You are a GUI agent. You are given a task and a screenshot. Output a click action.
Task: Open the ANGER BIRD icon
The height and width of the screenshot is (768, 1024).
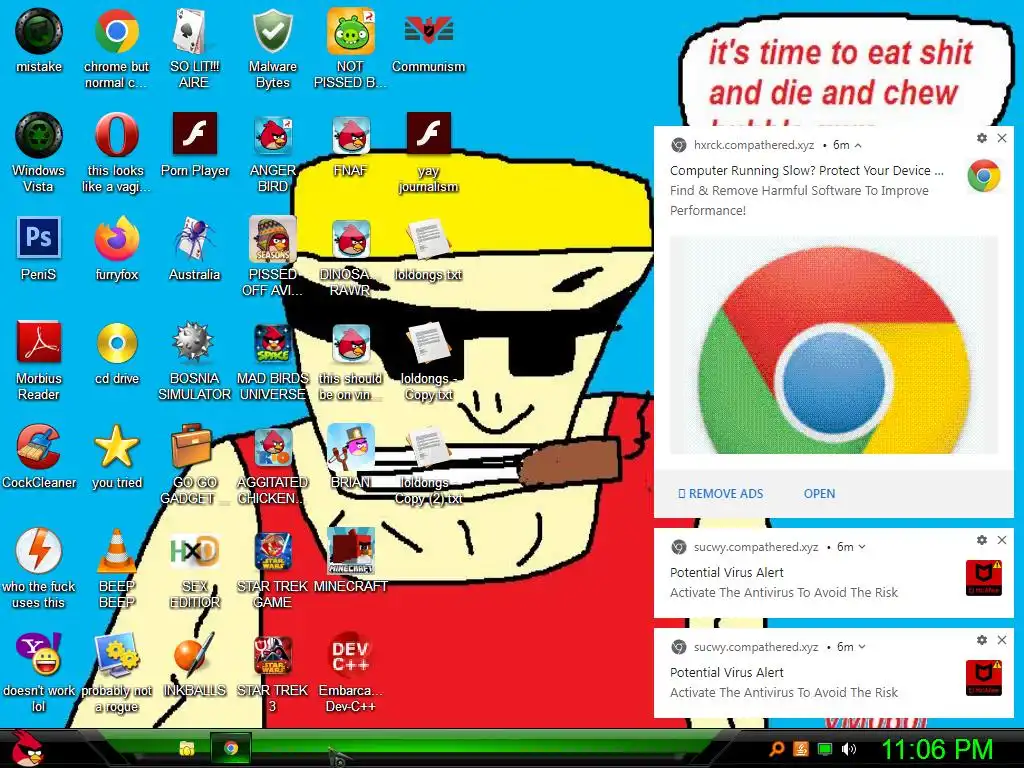pyautogui.click(x=273, y=135)
